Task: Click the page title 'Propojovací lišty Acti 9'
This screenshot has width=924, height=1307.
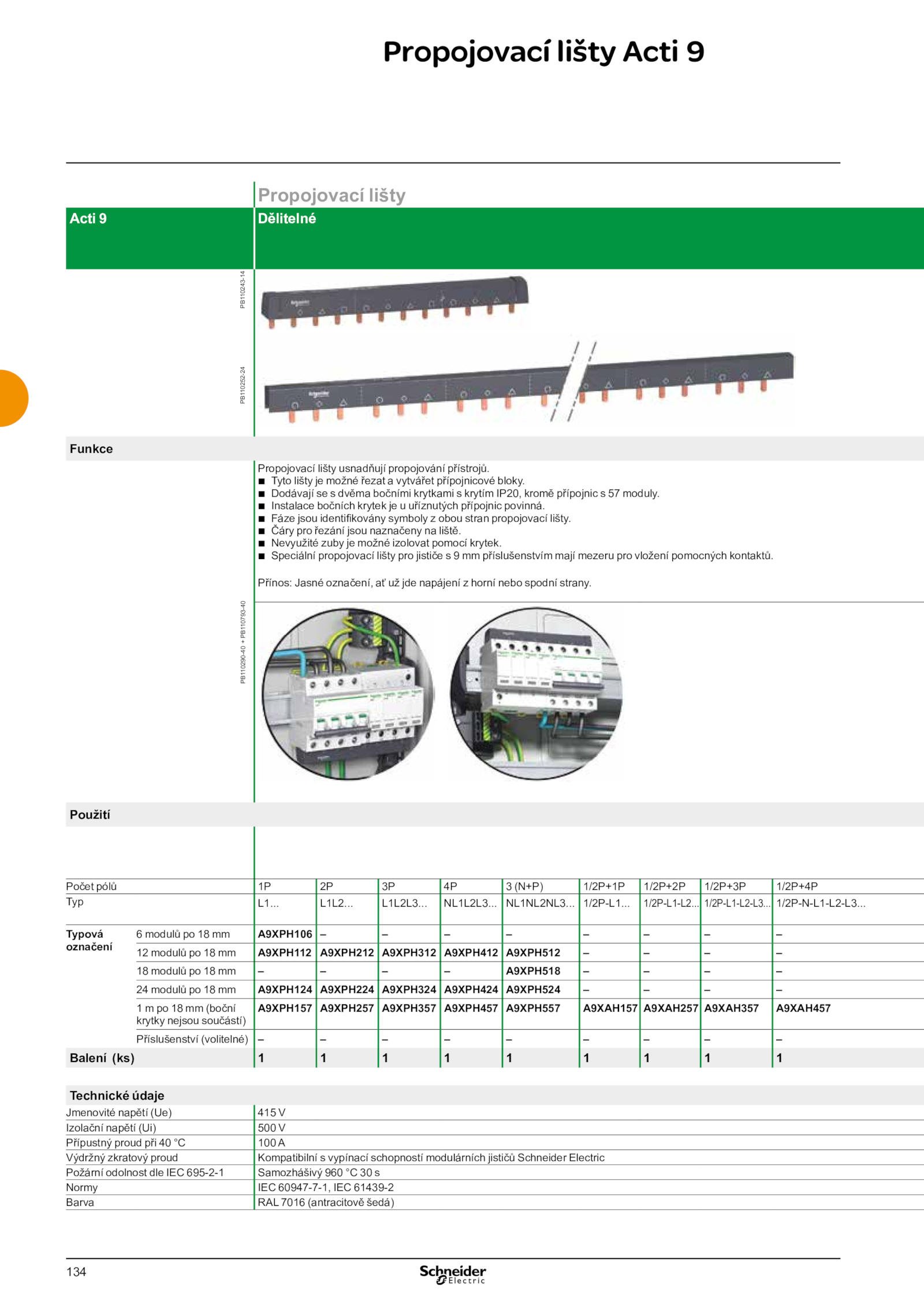Action: coord(543,52)
